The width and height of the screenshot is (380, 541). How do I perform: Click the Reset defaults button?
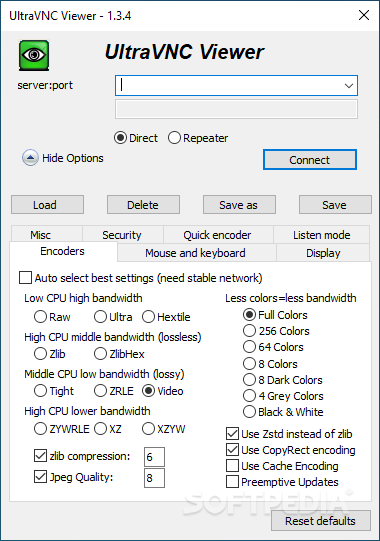[x=321, y=521]
